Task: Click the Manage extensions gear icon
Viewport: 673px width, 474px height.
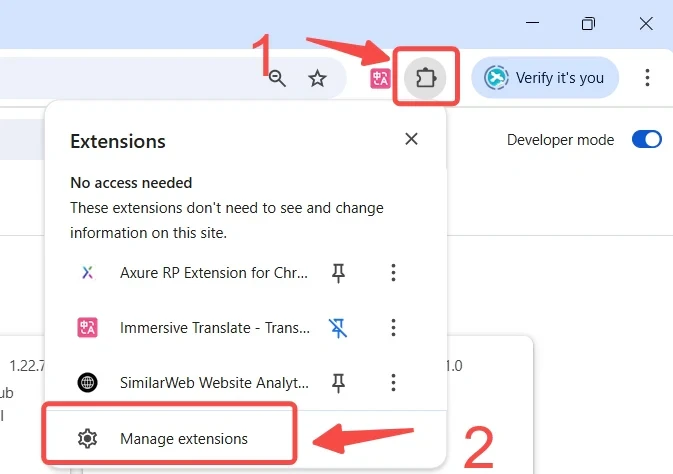Action: point(87,438)
